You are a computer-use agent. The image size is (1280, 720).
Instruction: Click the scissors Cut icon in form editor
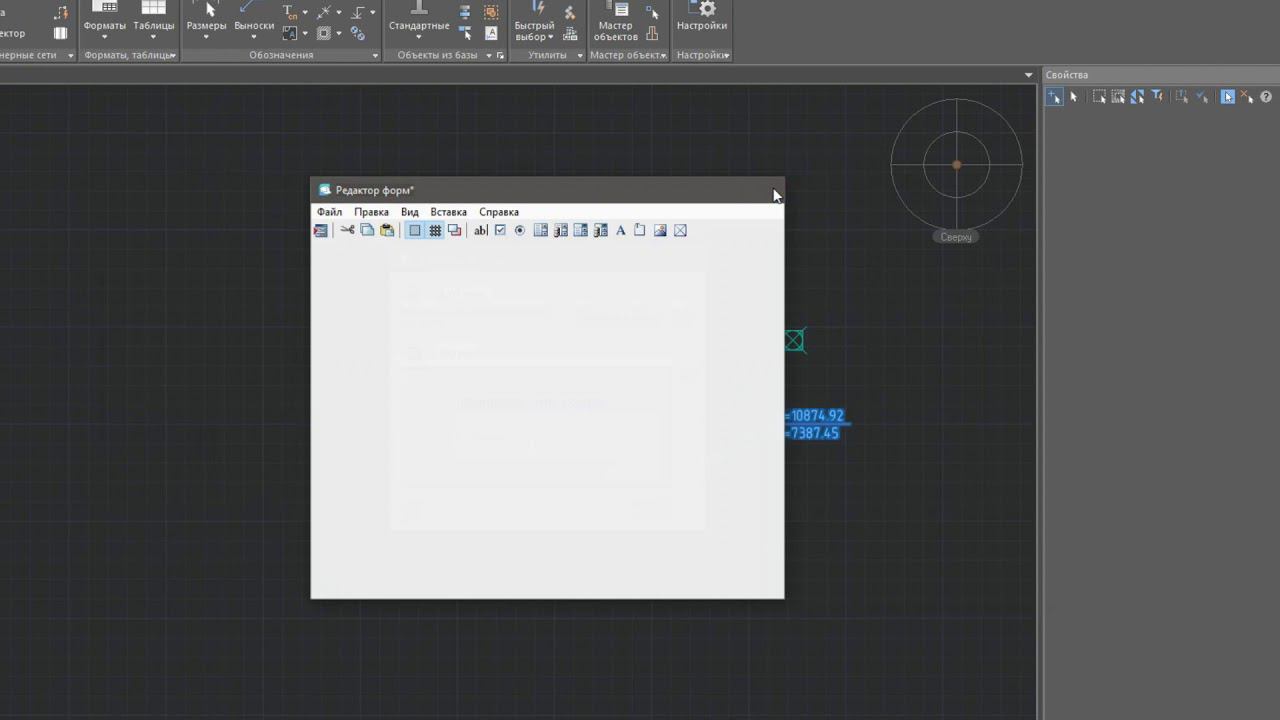pos(347,230)
